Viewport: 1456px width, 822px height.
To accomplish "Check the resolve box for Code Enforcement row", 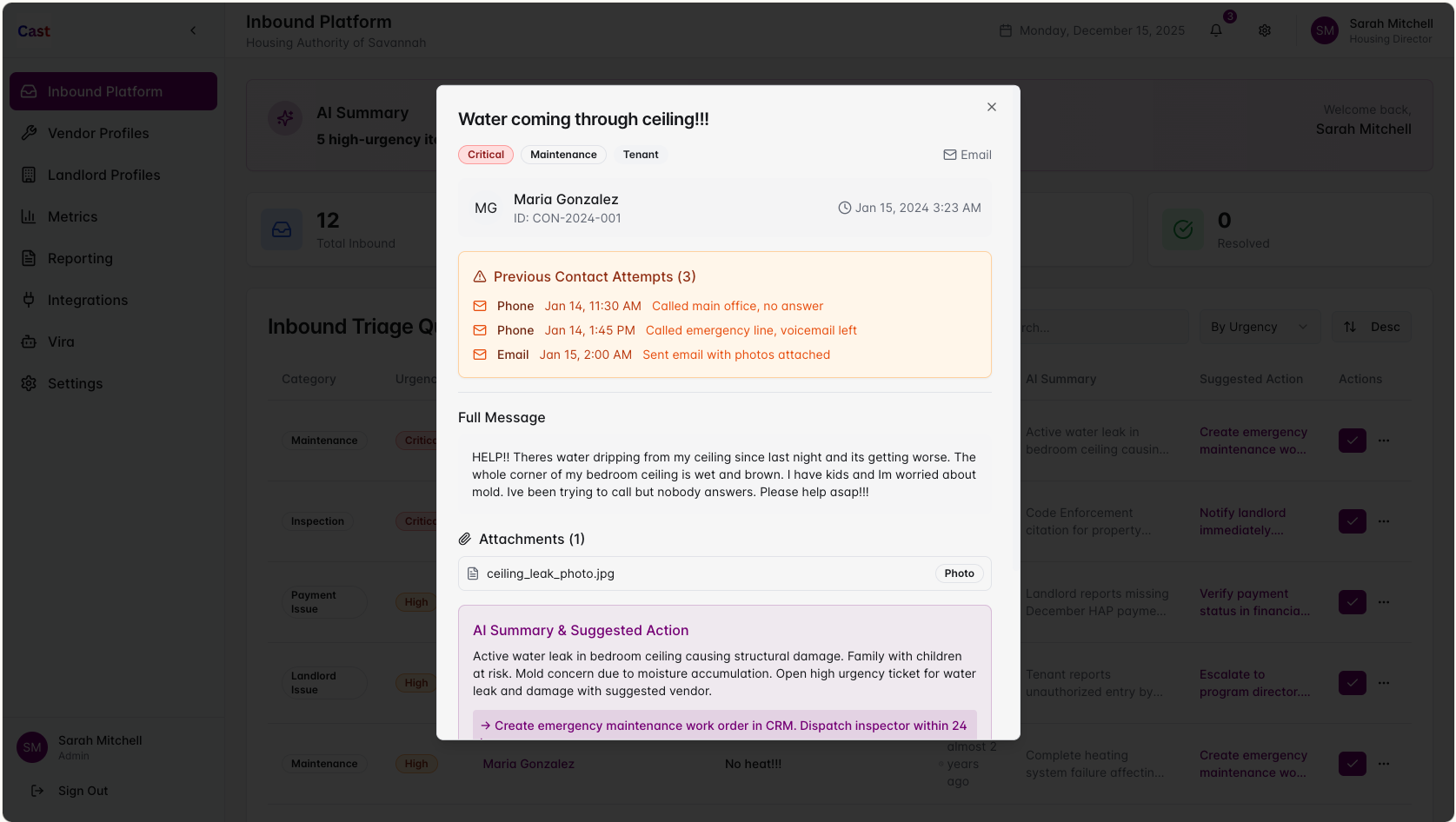I will 1353,521.
